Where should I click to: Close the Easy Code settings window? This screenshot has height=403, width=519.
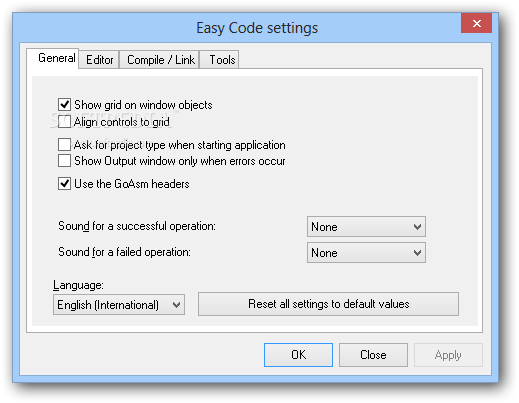[476, 23]
